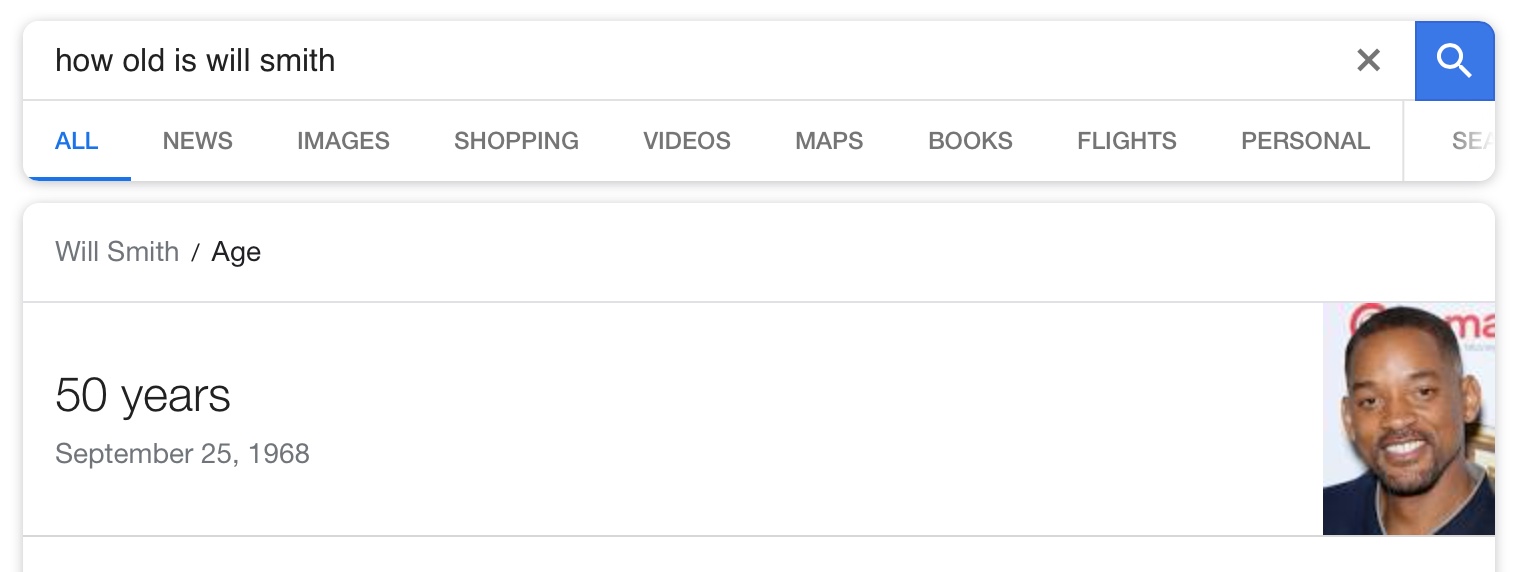Click the 'Age' breadcrumb label
The width and height of the screenshot is (1532, 572).
(x=236, y=253)
